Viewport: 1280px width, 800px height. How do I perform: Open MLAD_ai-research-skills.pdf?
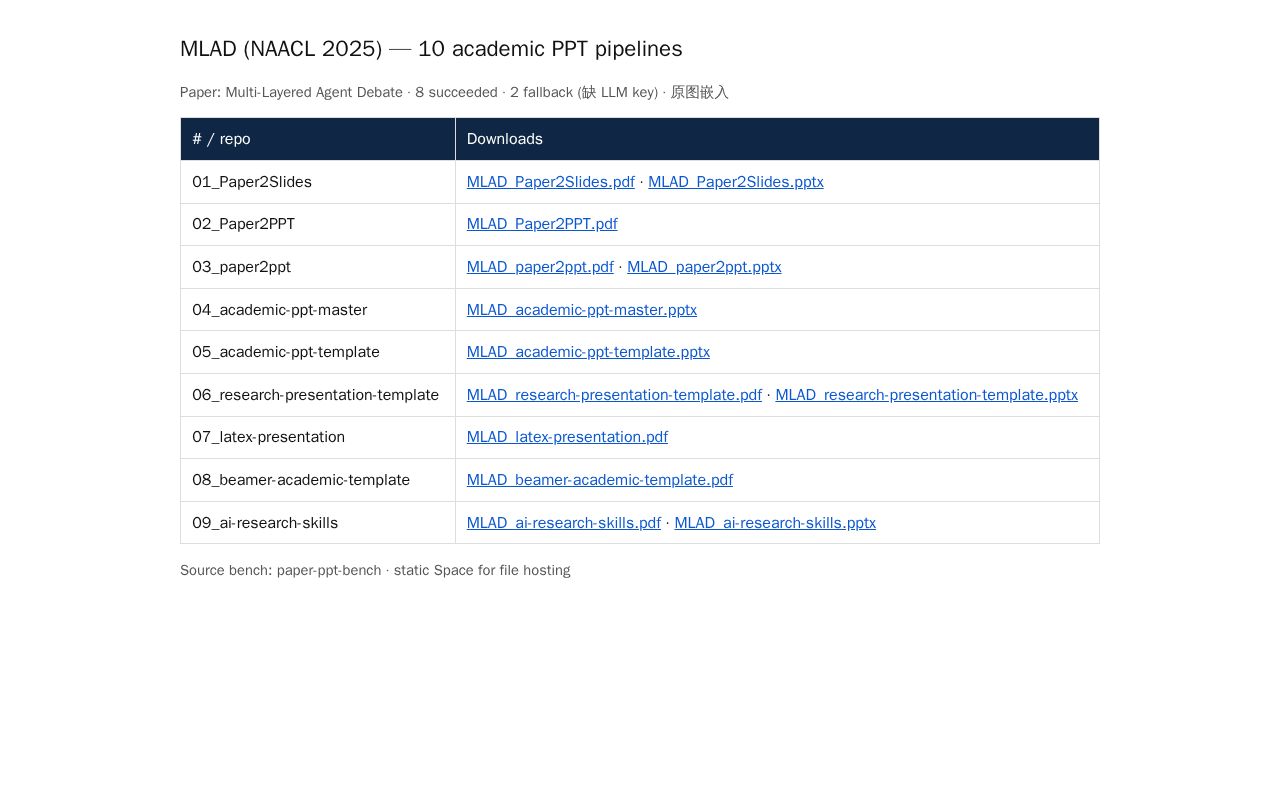pyautogui.click(x=564, y=523)
